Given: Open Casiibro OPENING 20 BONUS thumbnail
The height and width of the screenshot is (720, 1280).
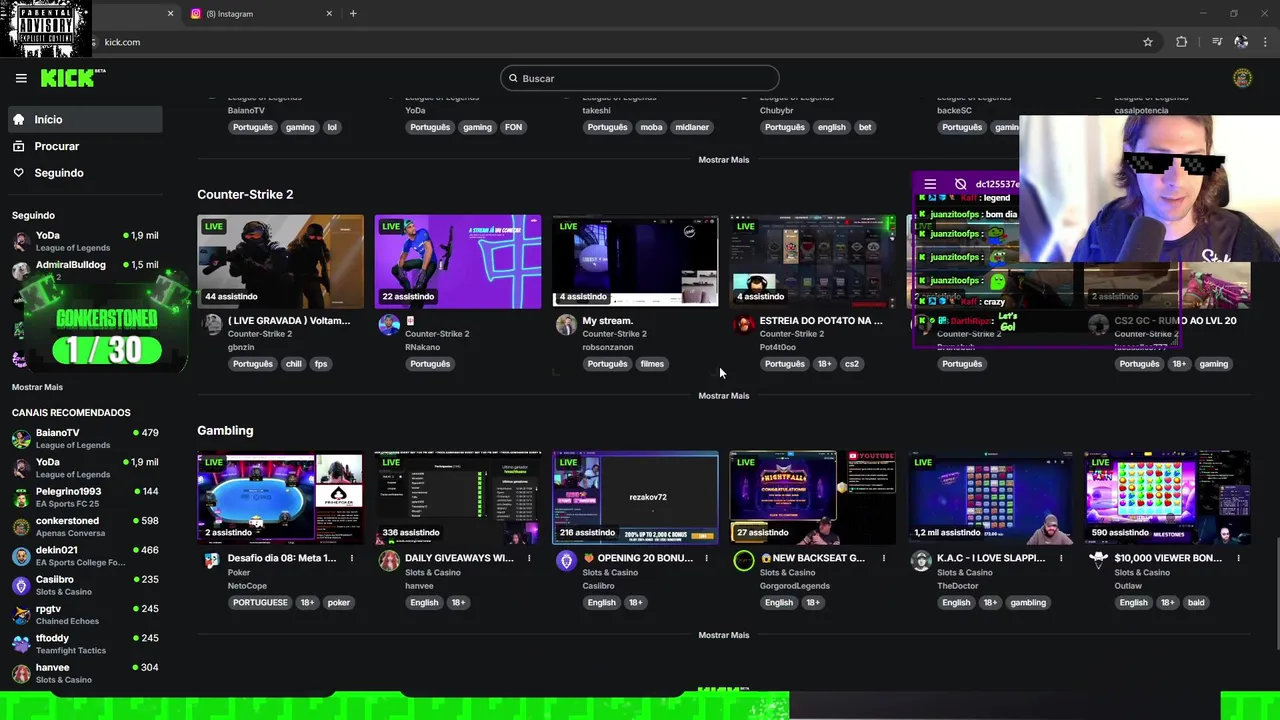Looking at the screenshot, I should coord(635,497).
